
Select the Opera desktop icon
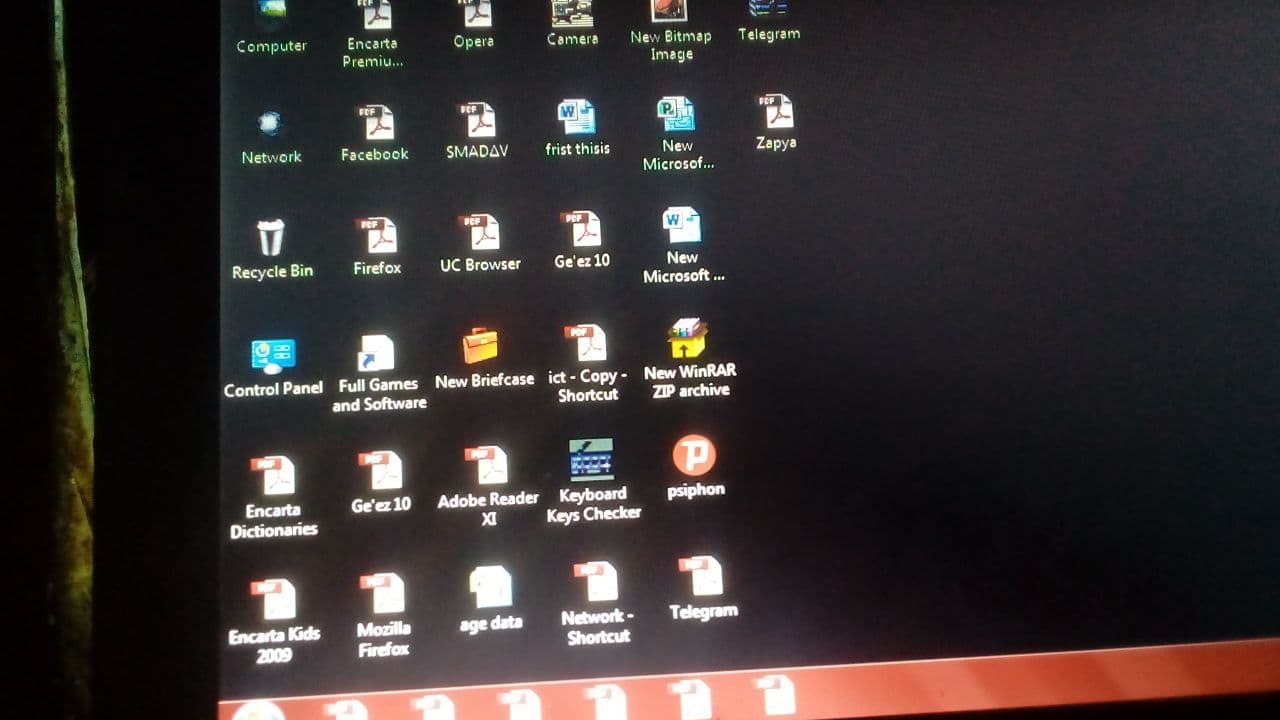point(474,25)
